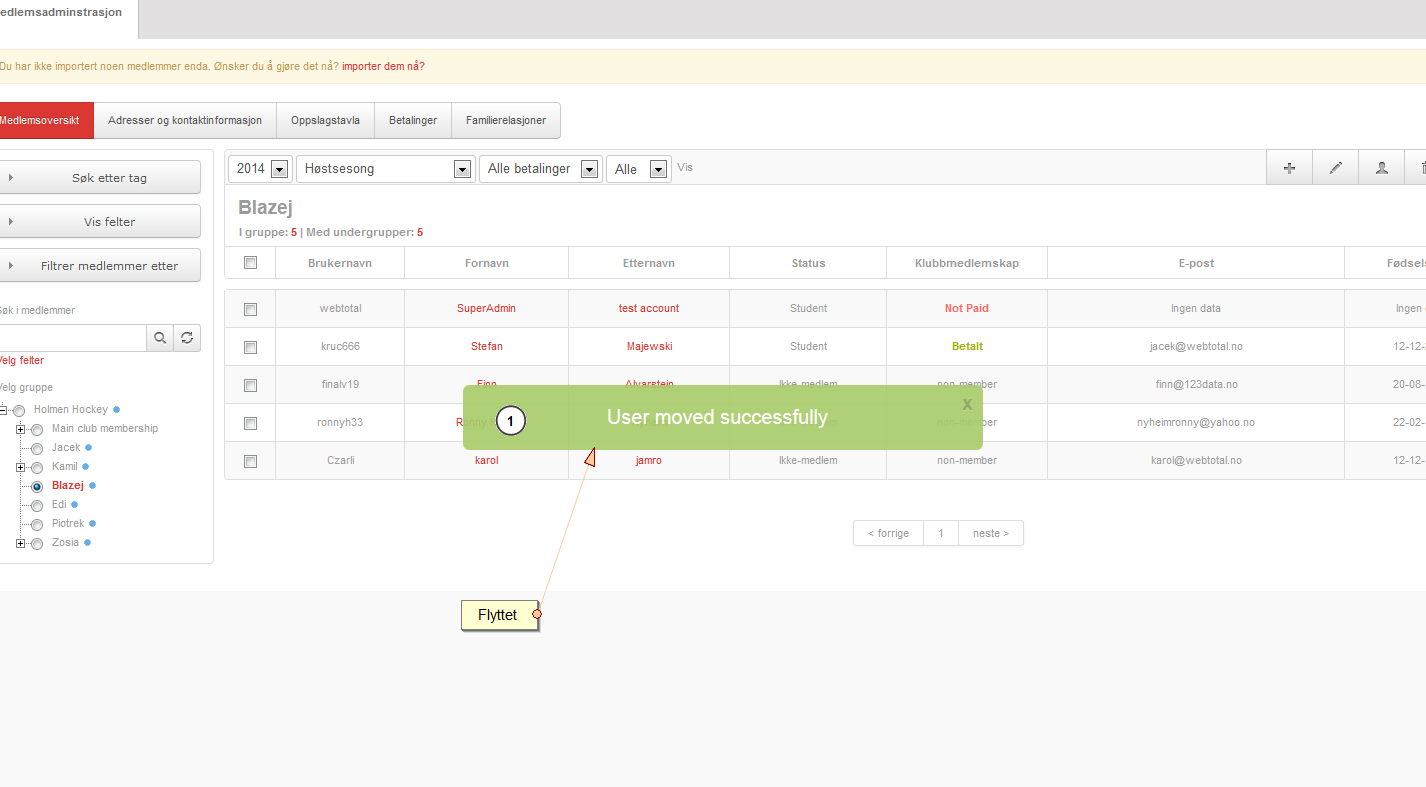
Task: Open the Alle betalinger dropdown
Action: [540, 169]
